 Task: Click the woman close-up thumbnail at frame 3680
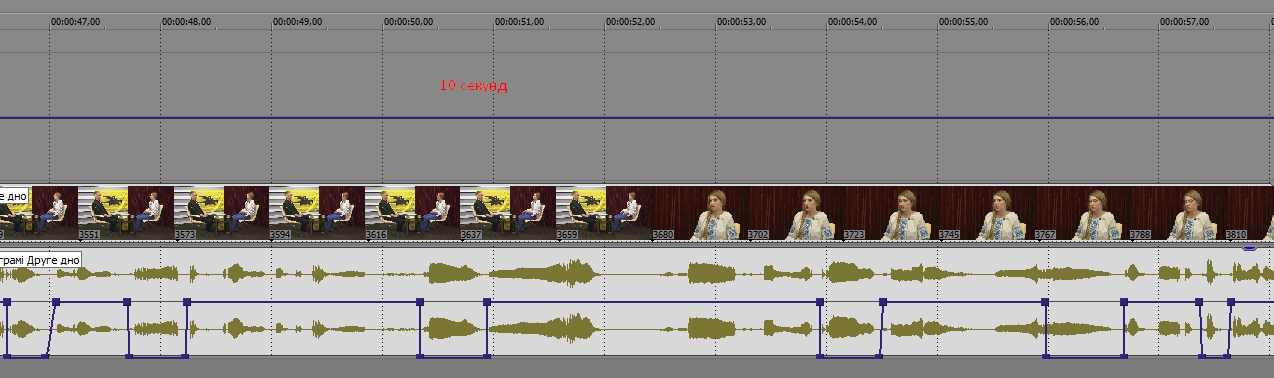(x=699, y=214)
